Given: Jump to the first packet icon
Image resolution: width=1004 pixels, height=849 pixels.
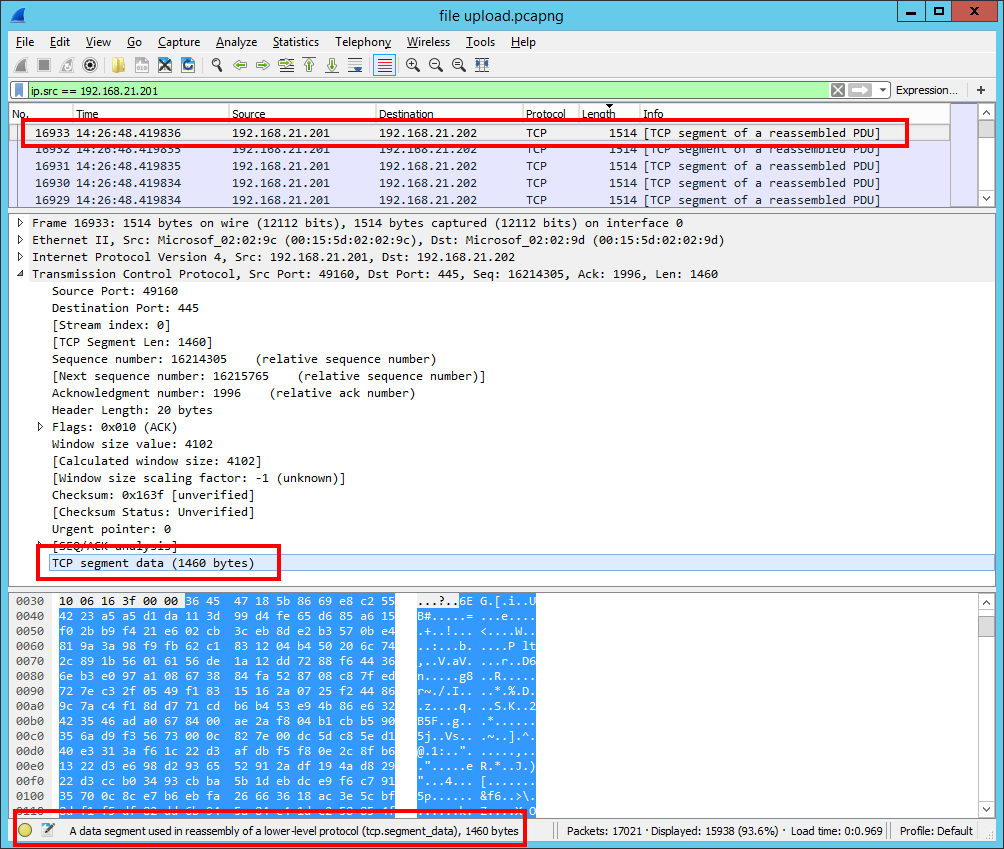Looking at the screenshot, I should [x=309, y=65].
